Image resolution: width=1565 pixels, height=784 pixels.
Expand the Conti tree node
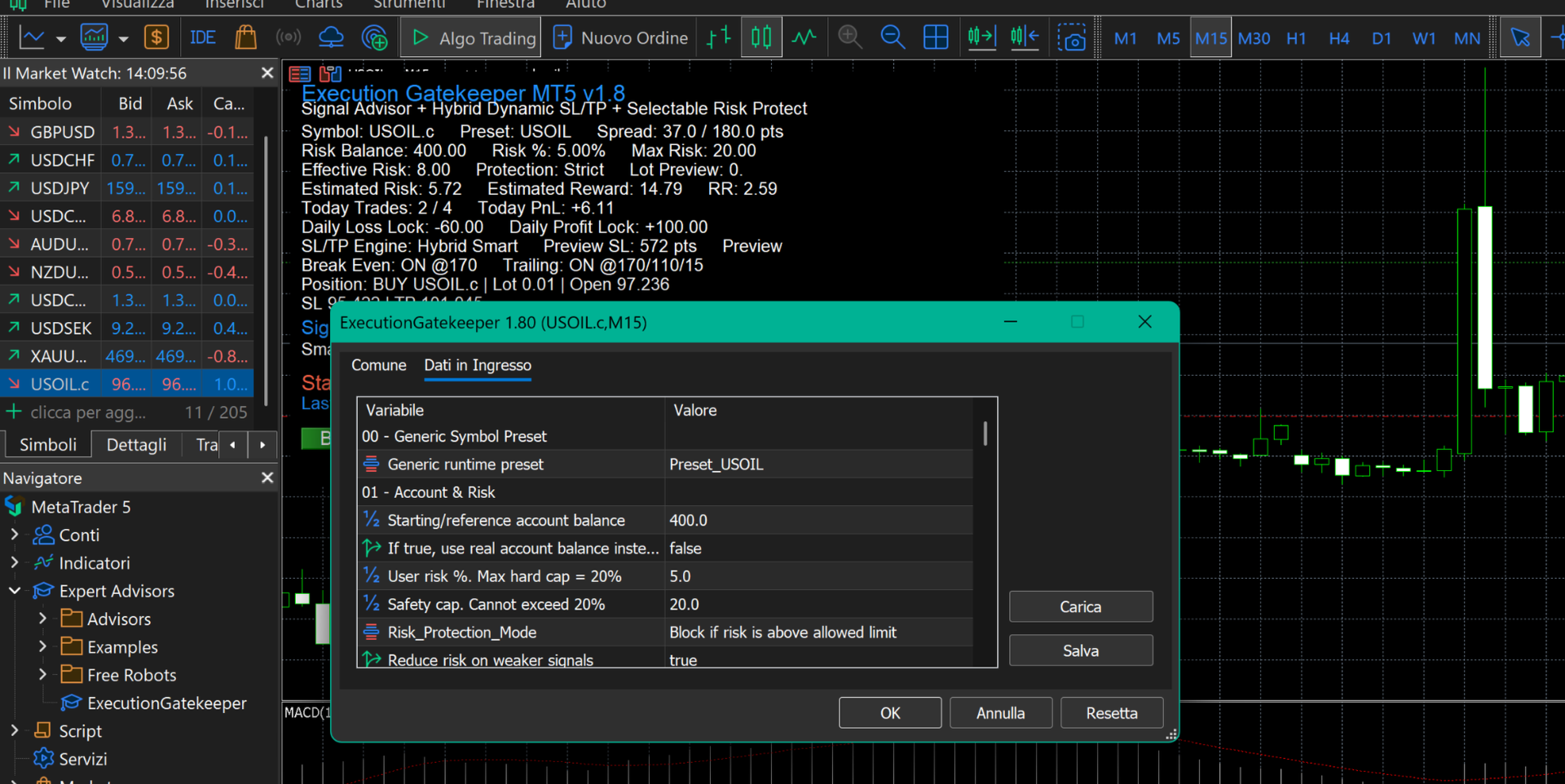click(15, 535)
